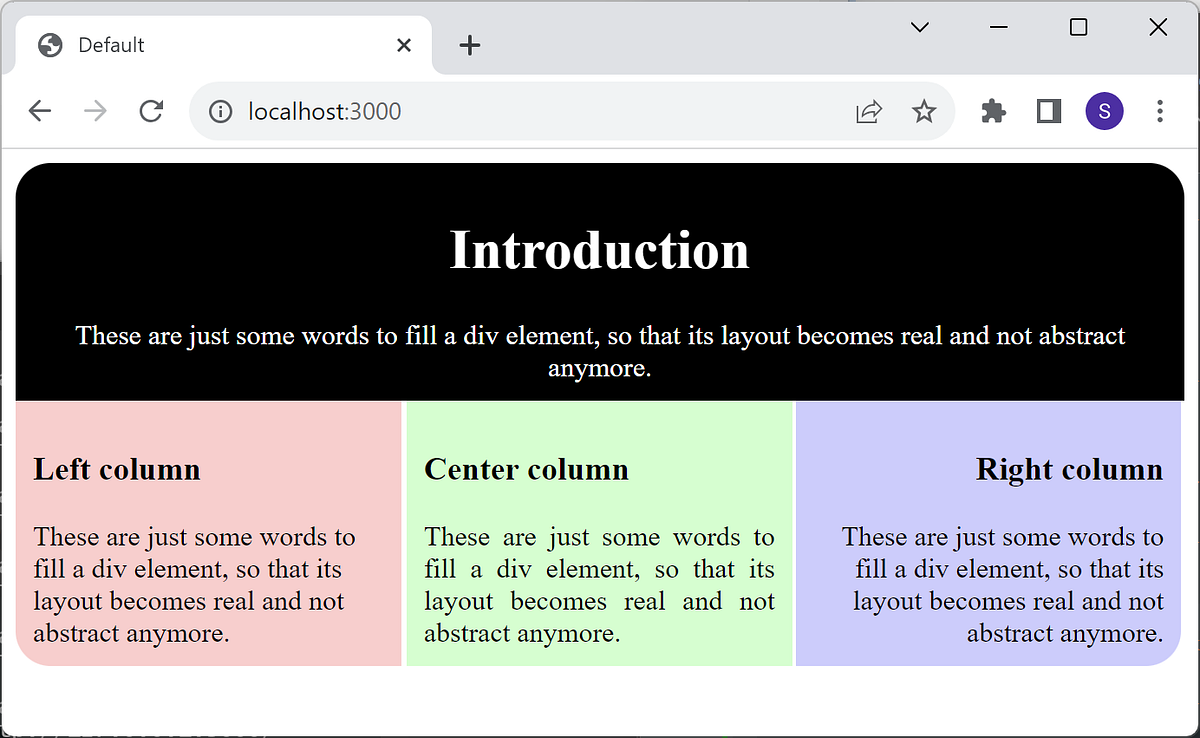Screen dimensions: 1200x738
Task: Open the browser profile avatar icon
Action: point(1104,111)
